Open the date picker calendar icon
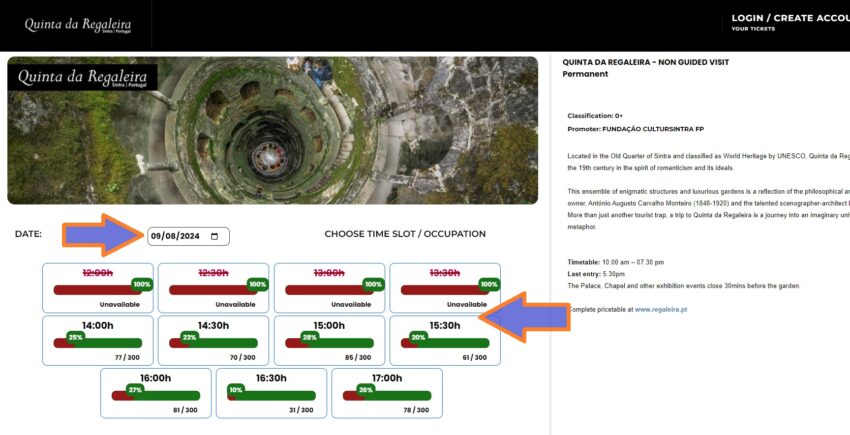This screenshot has height=435, width=850. [x=214, y=236]
